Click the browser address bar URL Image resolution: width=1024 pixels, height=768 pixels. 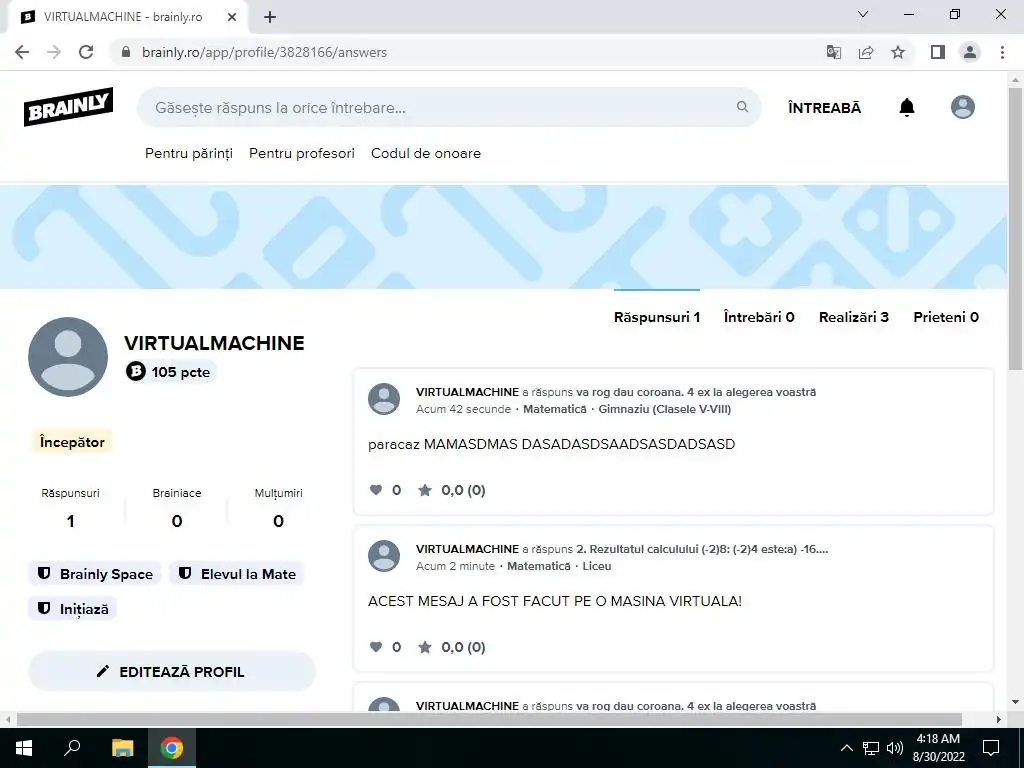pos(264,52)
